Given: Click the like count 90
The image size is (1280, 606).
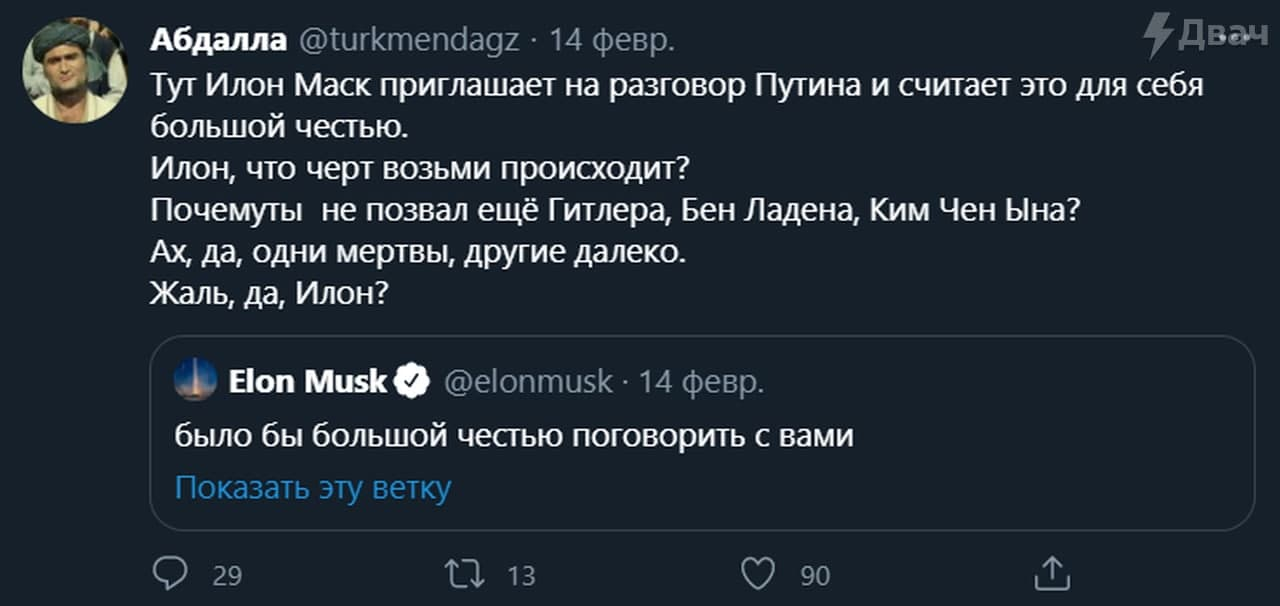Looking at the screenshot, I should point(815,576).
